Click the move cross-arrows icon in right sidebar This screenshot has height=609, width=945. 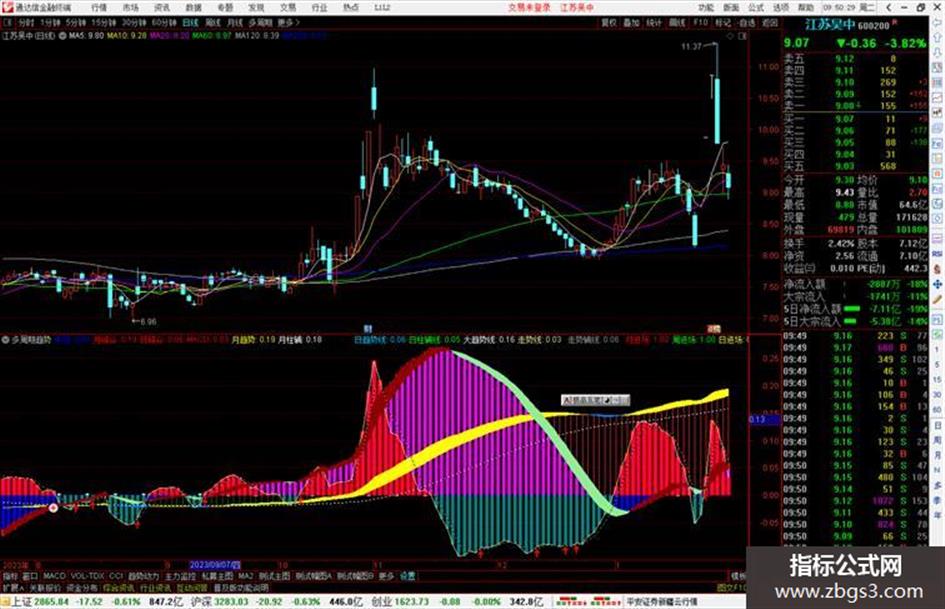click(937, 284)
